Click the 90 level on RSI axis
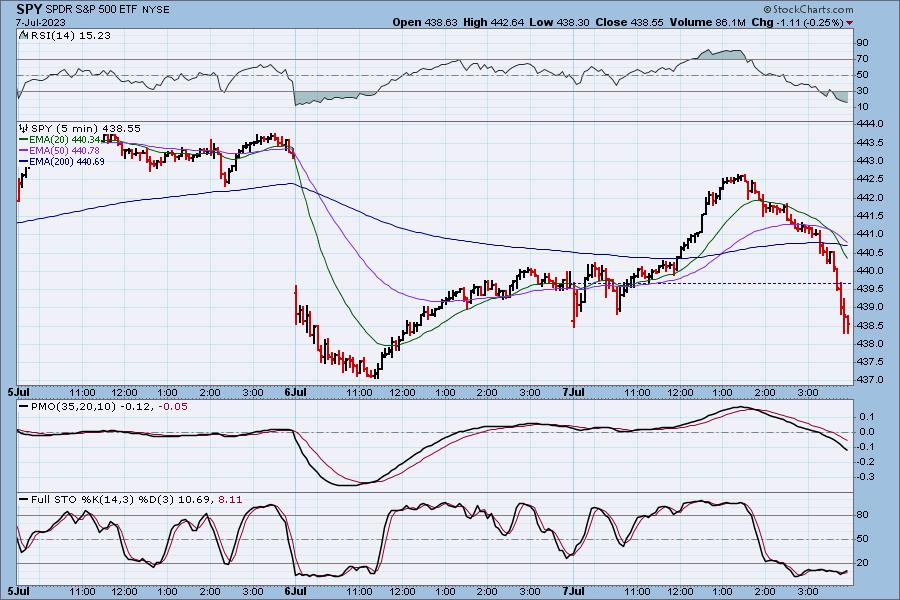The image size is (900, 600). (863, 42)
